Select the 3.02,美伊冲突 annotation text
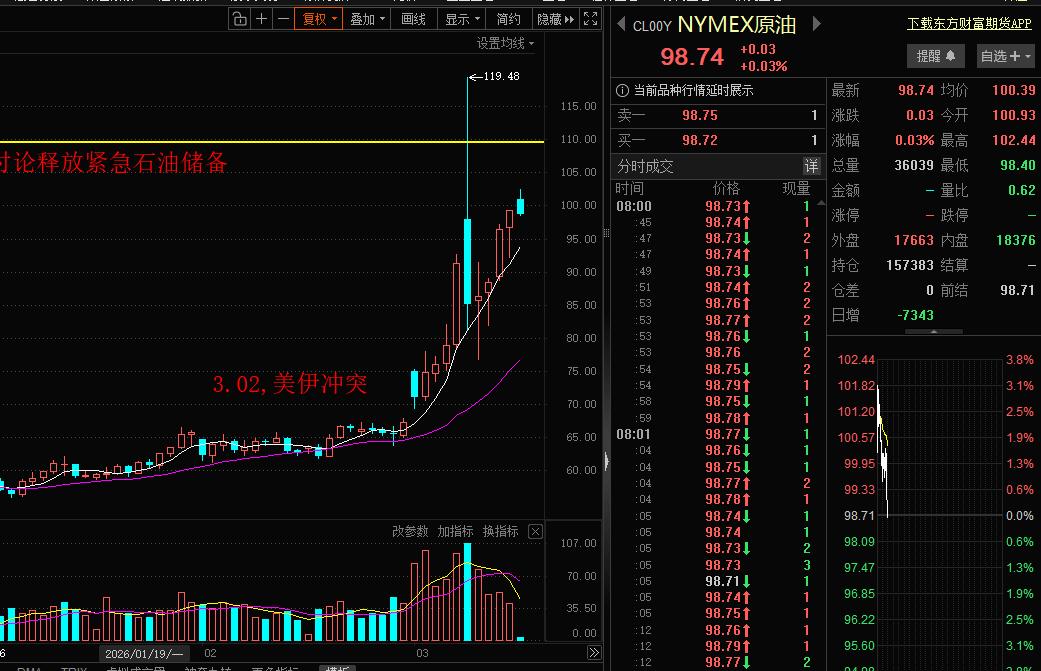1041x671 pixels. pos(289,383)
